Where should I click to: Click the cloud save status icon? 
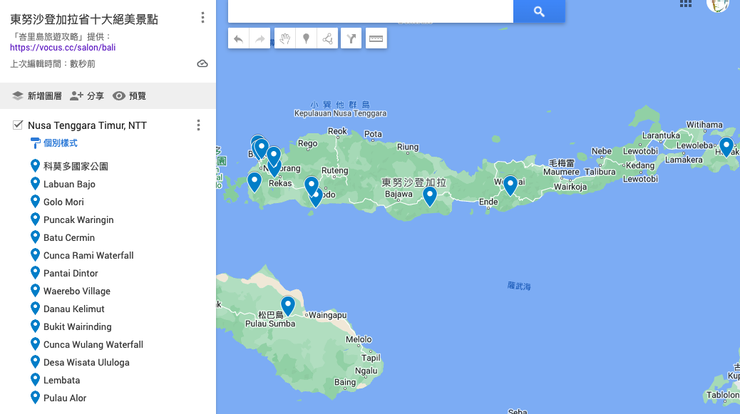click(202, 64)
